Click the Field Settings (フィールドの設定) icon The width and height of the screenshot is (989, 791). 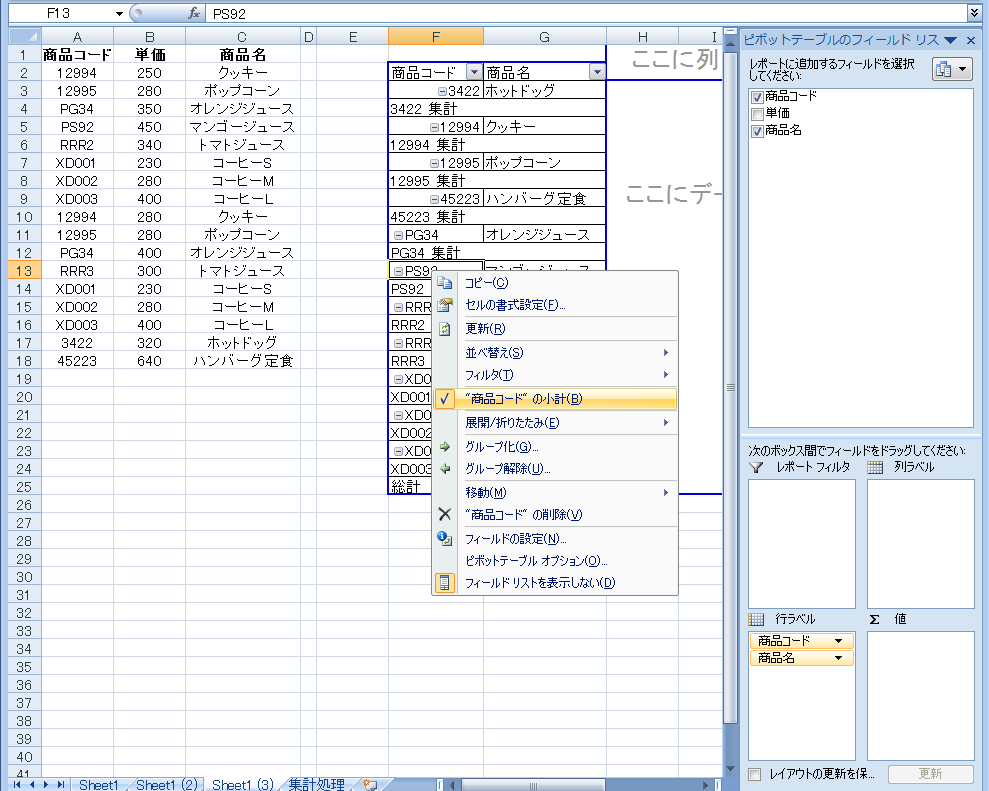446,539
